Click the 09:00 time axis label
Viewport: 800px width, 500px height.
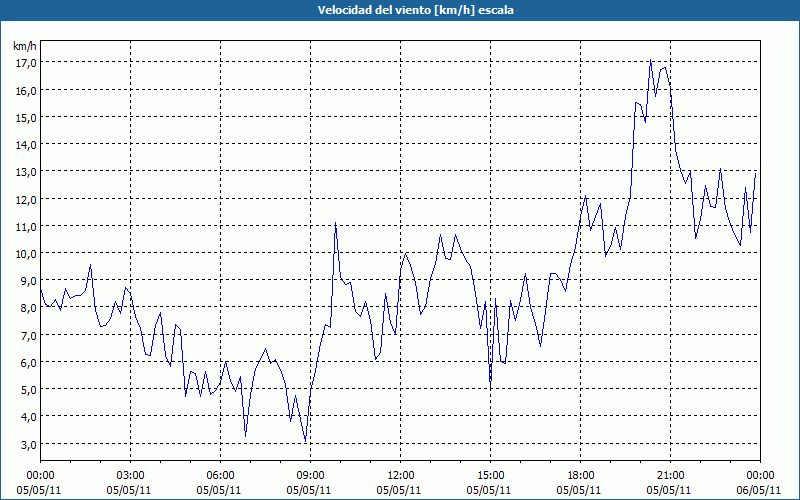point(310,476)
